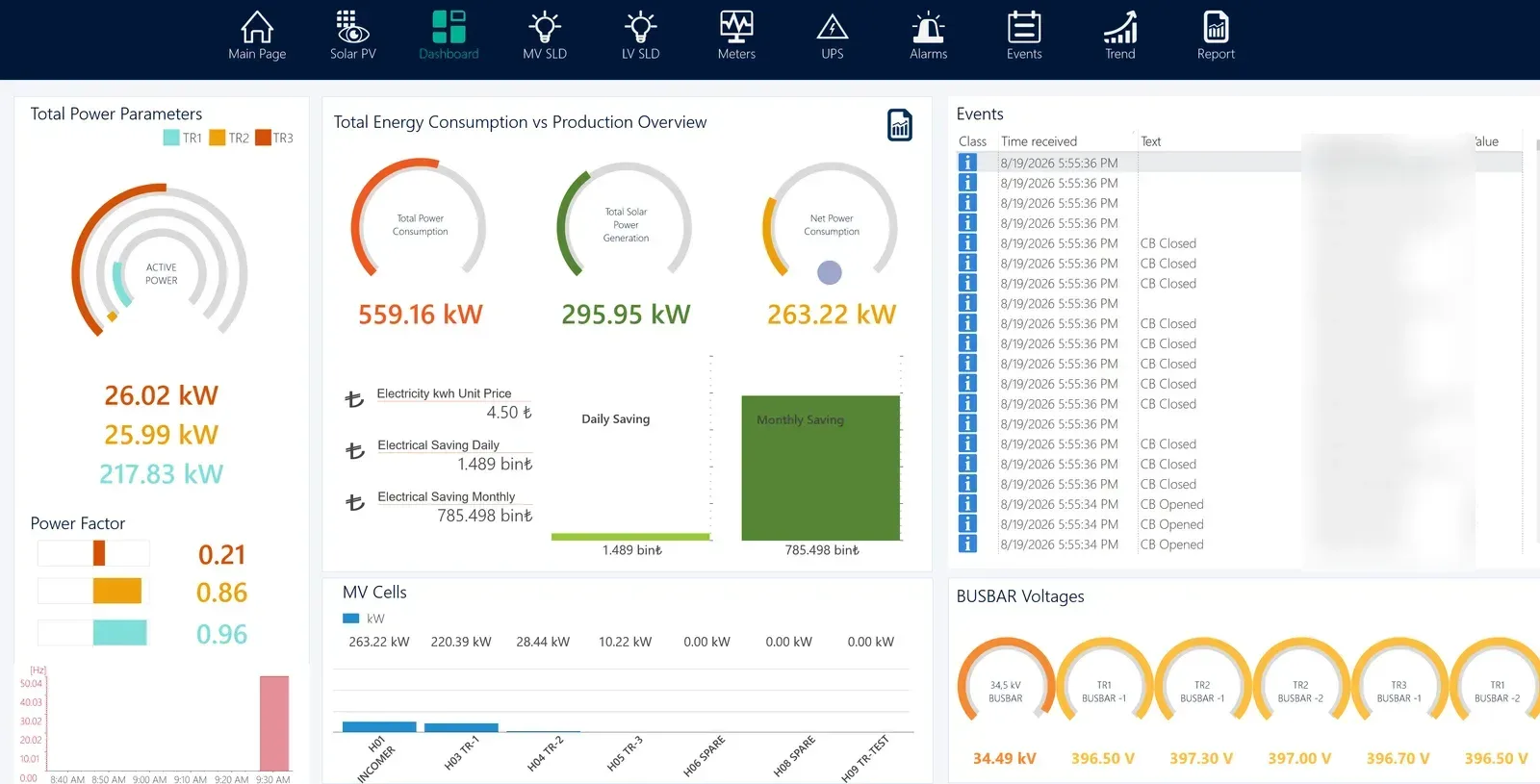
Task: Open the Solar PV view
Action: coord(352,26)
